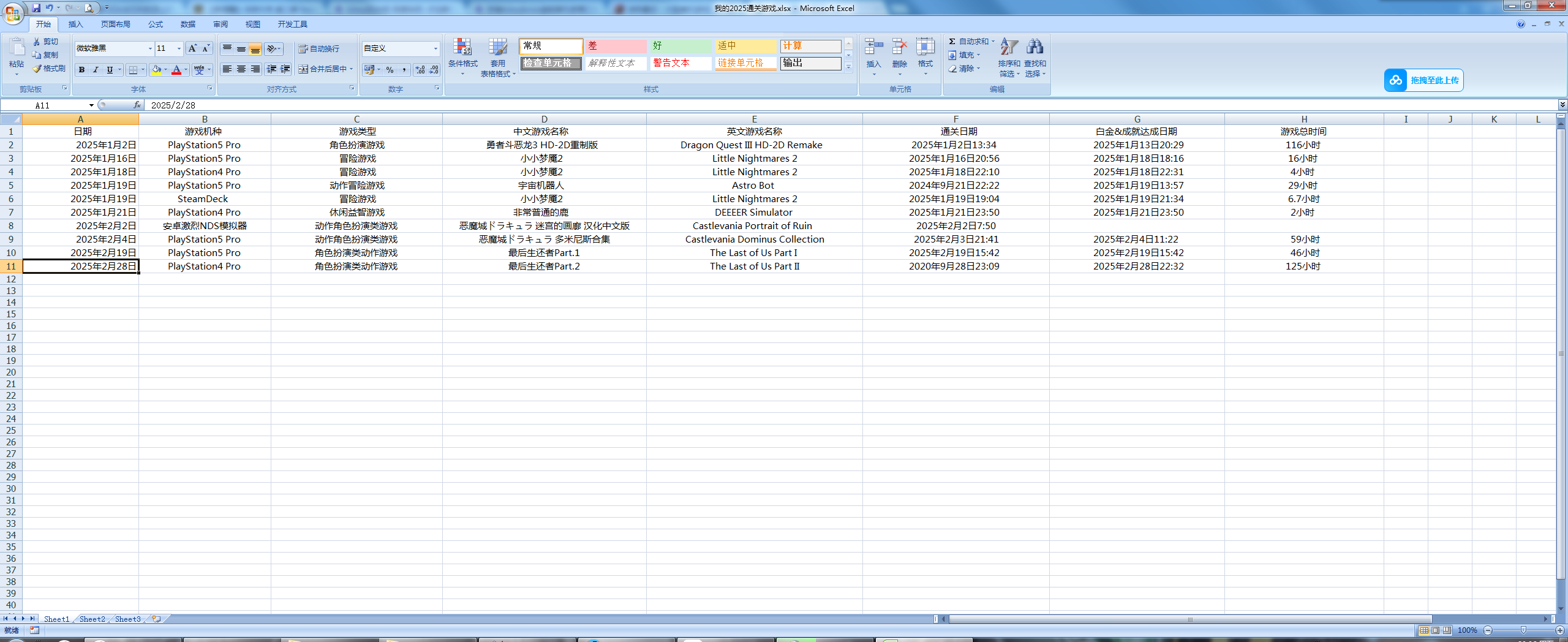Switch to the 审阅 (Review) ribbon tab
This screenshot has width=1568, height=642.
coord(221,25)
